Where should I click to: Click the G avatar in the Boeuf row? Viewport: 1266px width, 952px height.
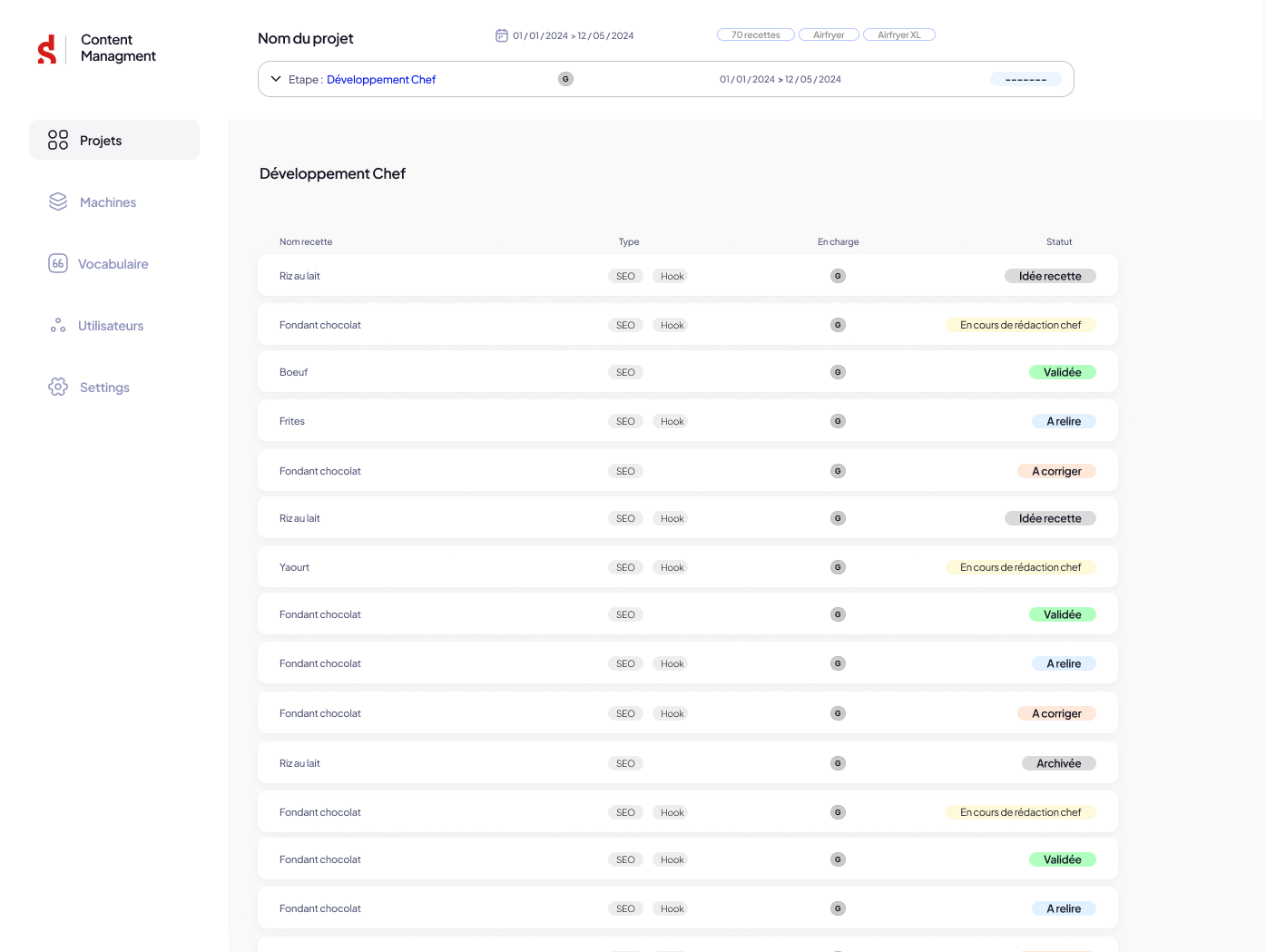838,372
